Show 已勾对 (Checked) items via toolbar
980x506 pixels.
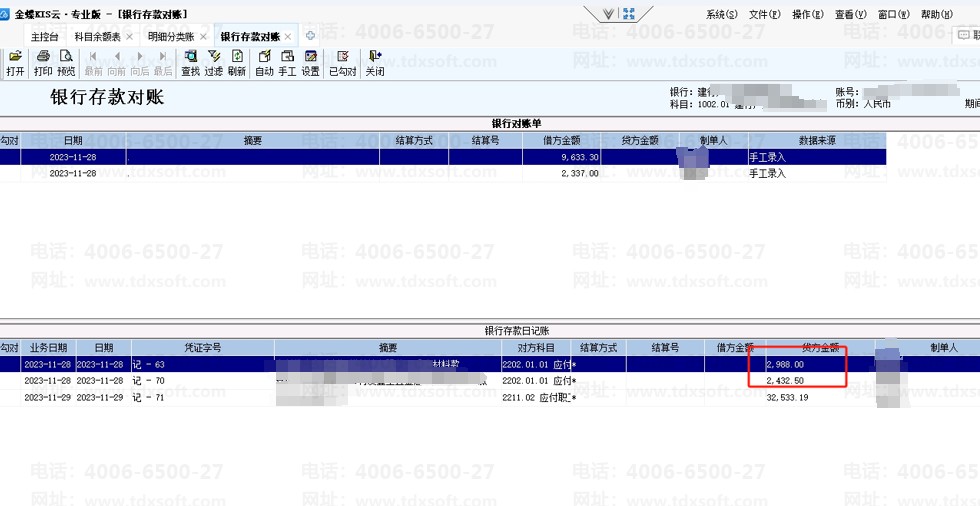[x=343, y=63]
